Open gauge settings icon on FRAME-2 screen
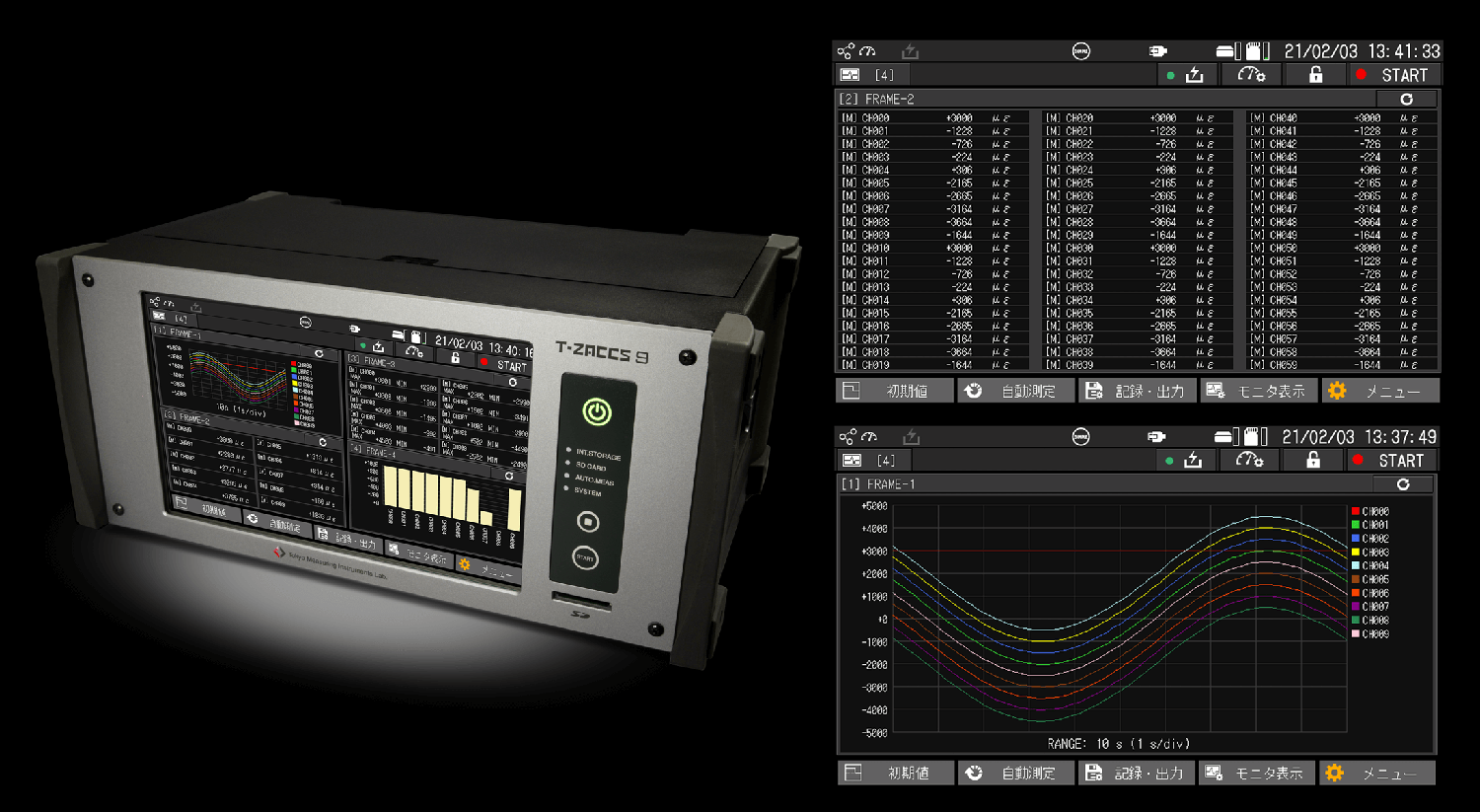 point(1251,75)
